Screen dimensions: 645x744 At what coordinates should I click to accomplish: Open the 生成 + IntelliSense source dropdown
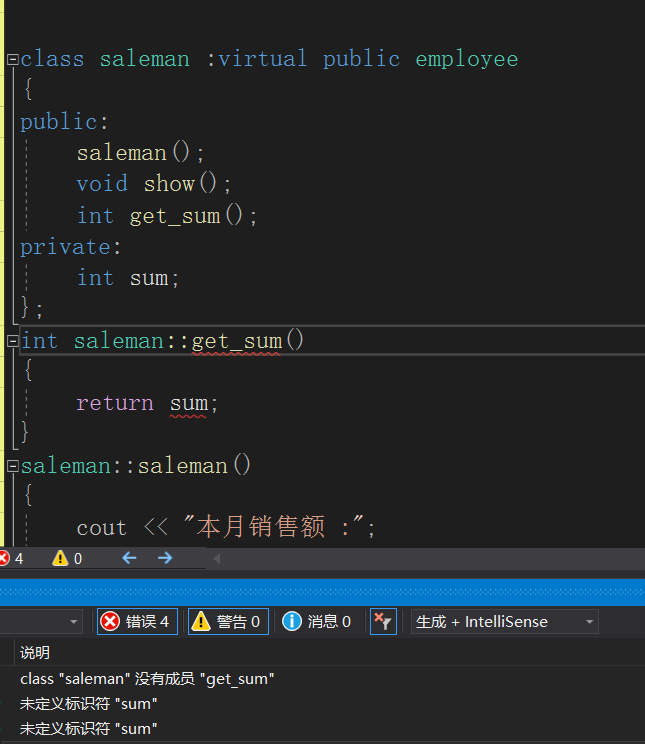[x=505, y=621]
